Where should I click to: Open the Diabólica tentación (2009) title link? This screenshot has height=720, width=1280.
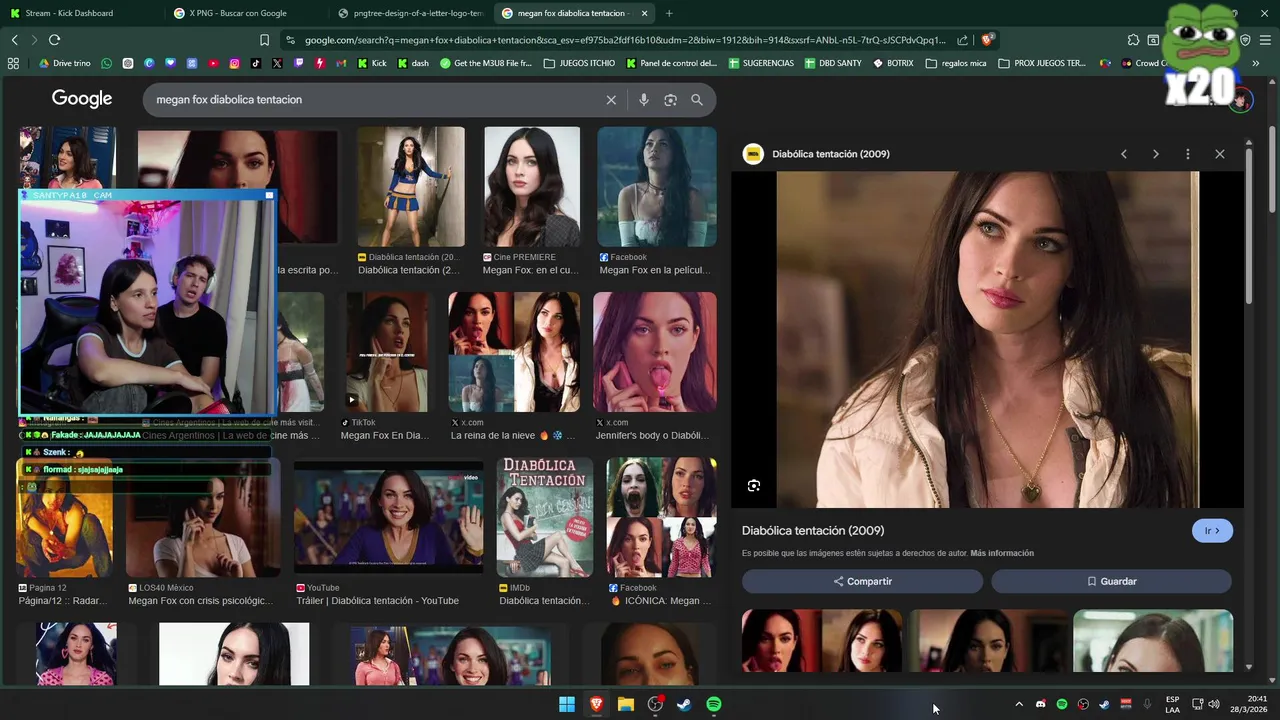pyautogui.click(x=813, y=531)
